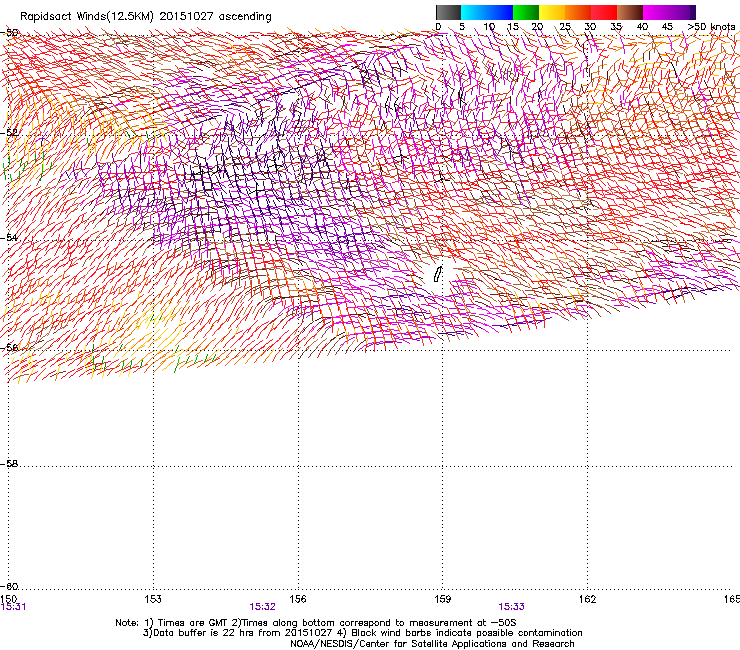Click the longitude label 162
The image size is (740, 650).
587,599
